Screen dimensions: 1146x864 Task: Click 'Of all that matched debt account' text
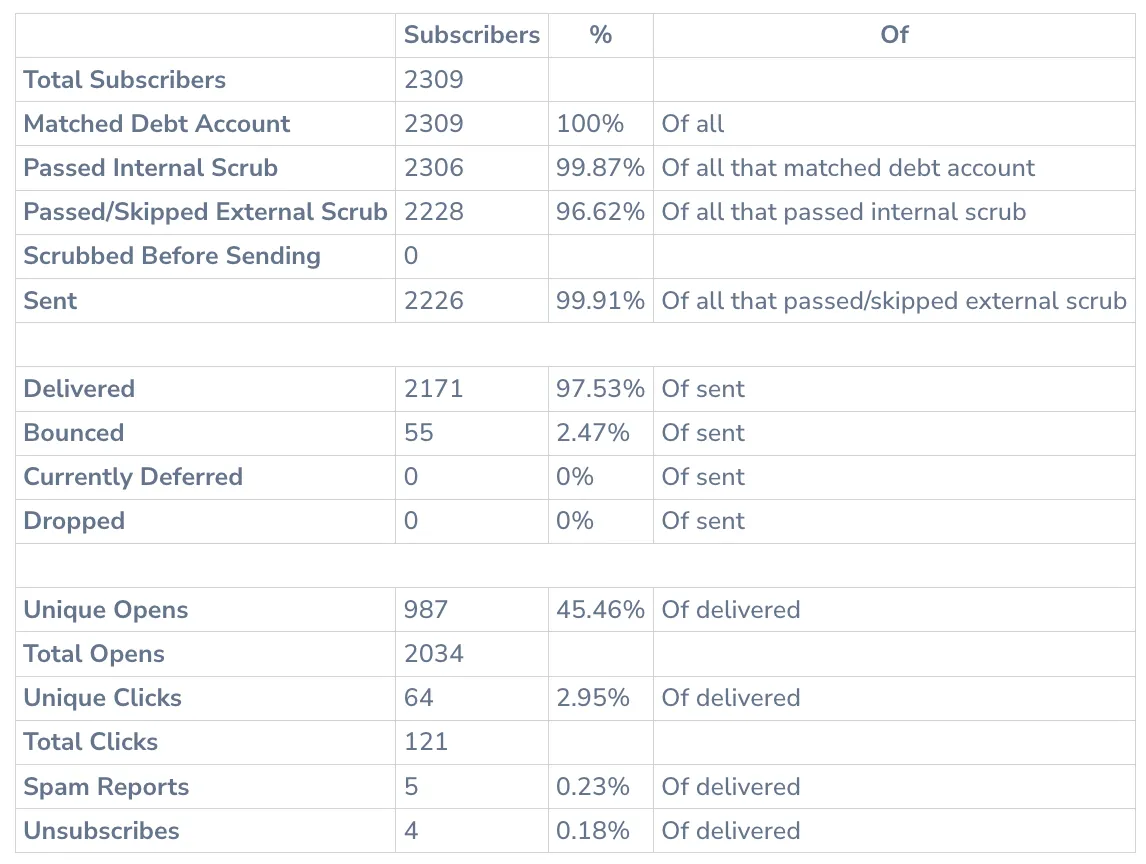click(848, 167)
